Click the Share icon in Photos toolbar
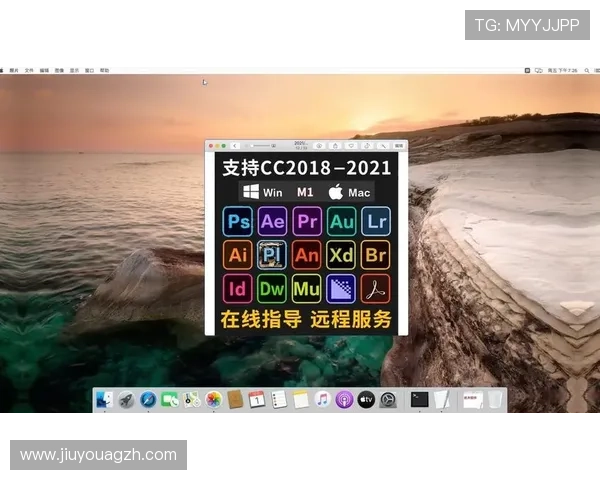Viewport: 600px width, 480px height. click(x=335, y=146)
